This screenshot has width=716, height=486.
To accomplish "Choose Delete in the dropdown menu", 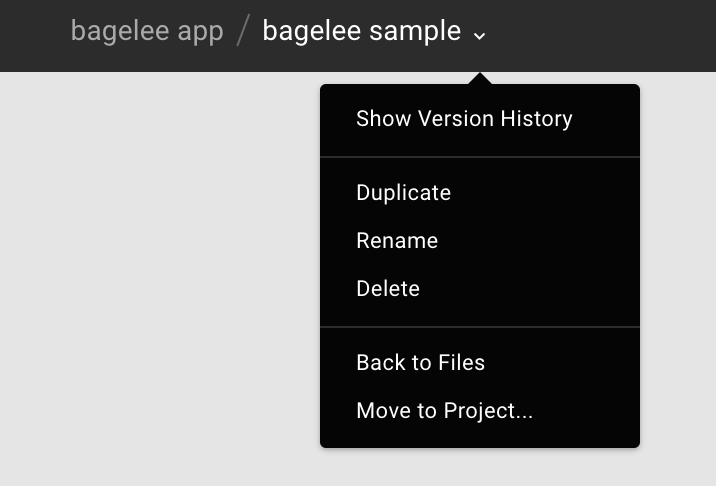I will [480, 288].
